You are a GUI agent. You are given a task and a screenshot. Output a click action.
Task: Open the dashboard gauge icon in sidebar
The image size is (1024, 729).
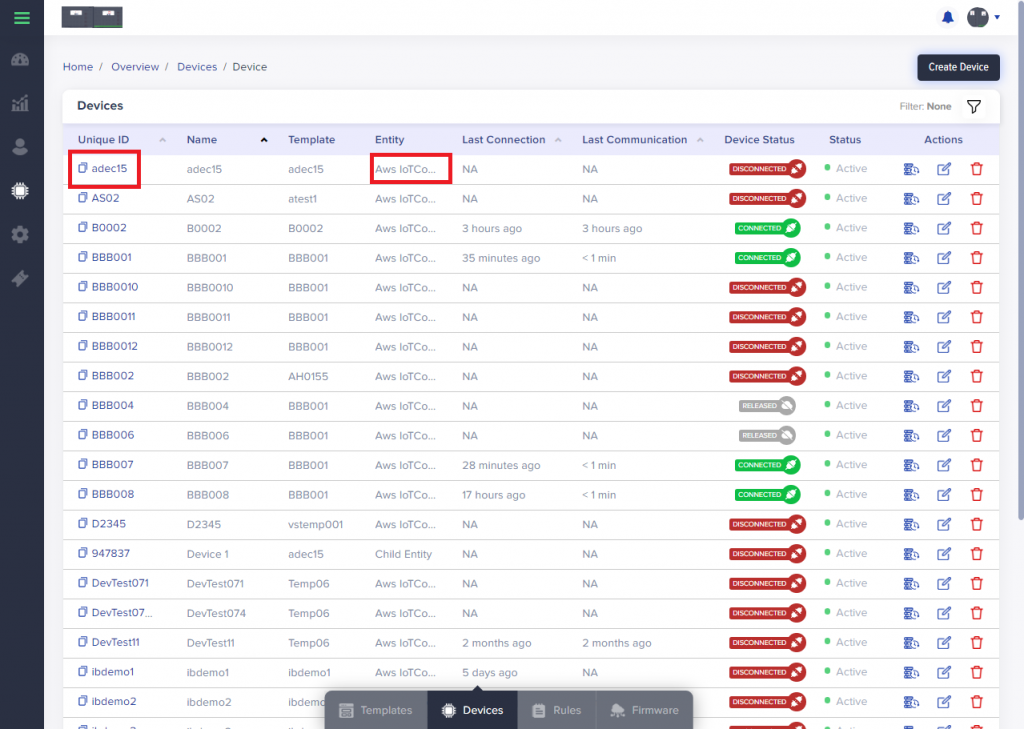point(21,59)
